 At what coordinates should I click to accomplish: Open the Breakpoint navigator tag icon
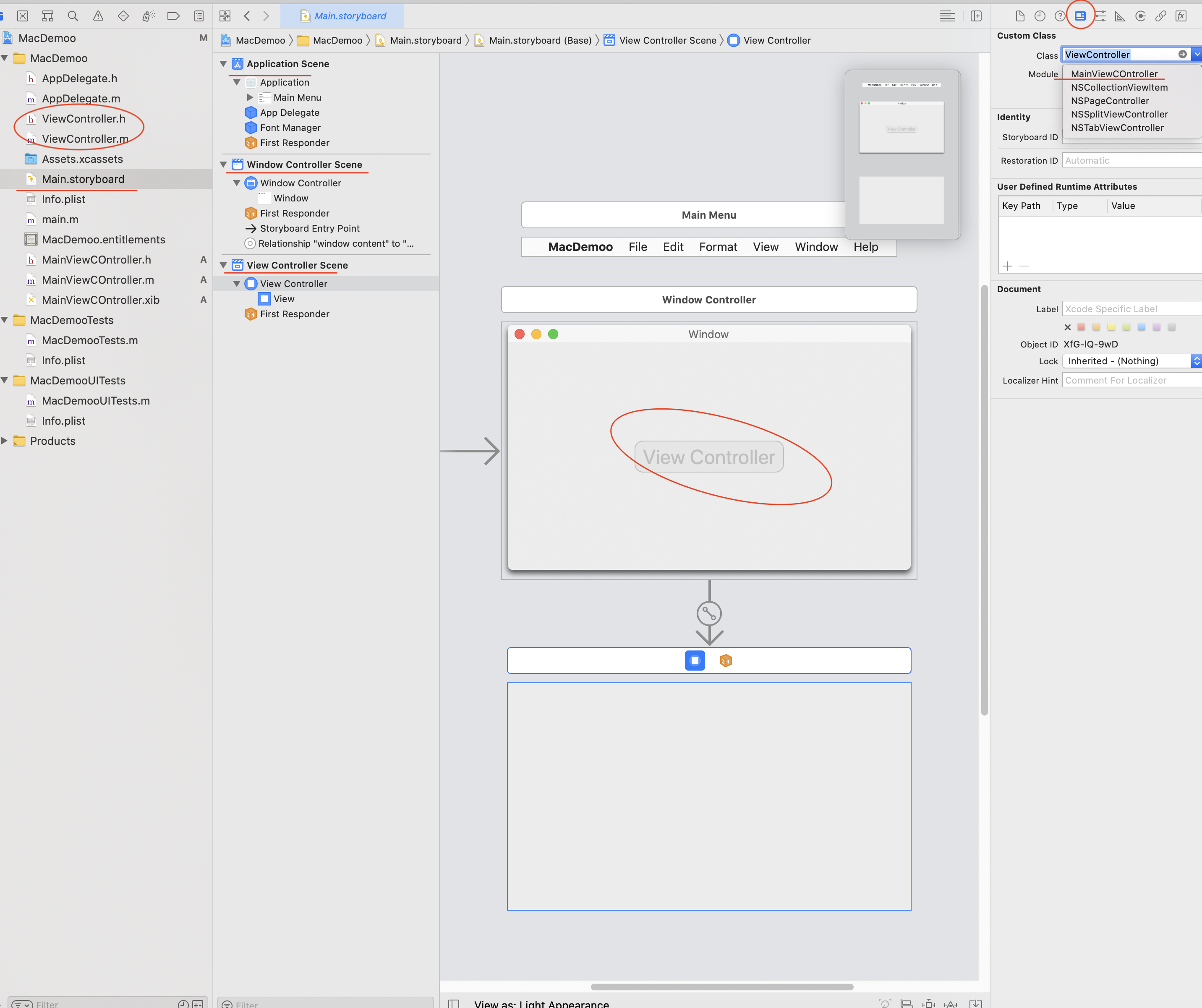pos(173,16)
